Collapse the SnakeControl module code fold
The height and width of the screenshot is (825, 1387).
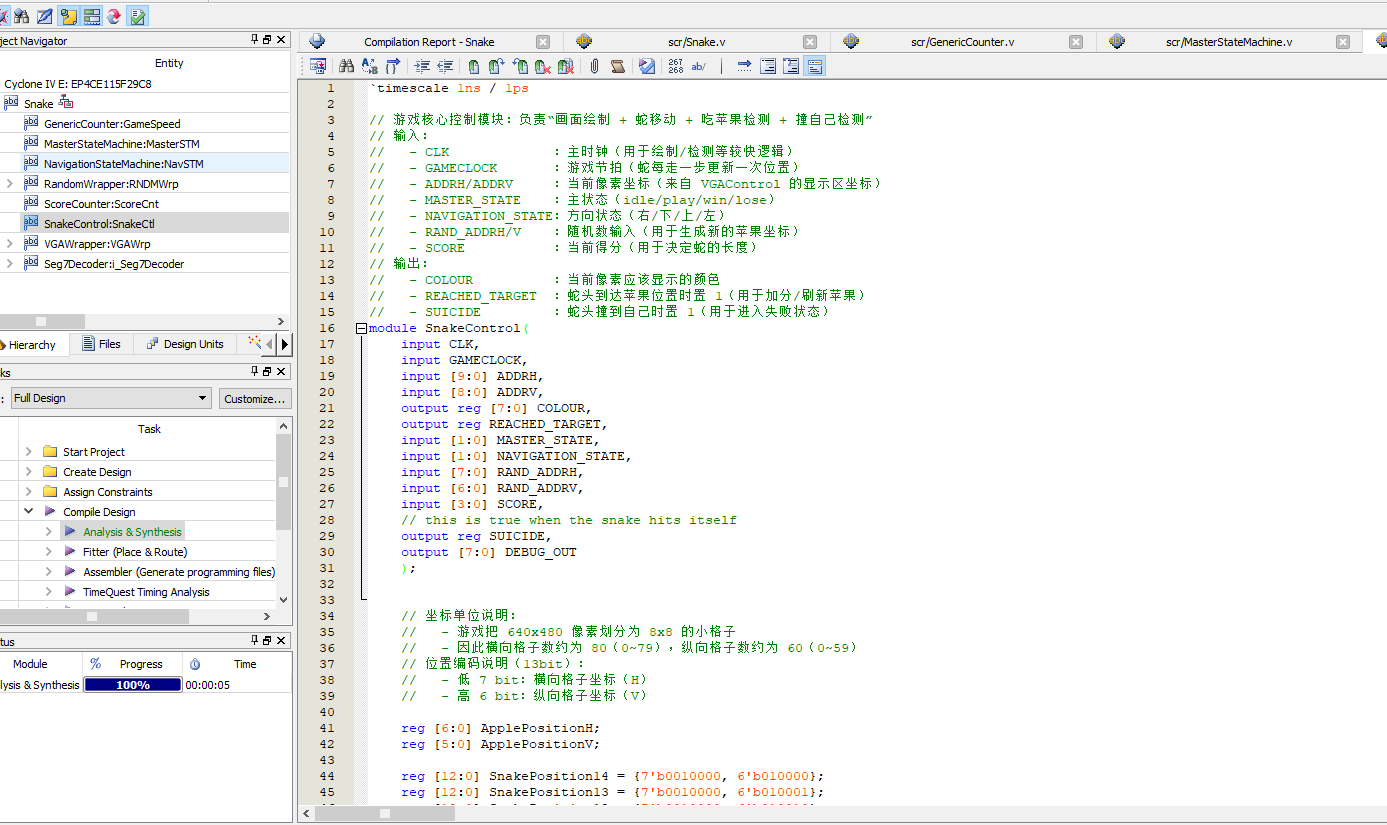click(361, 328)
